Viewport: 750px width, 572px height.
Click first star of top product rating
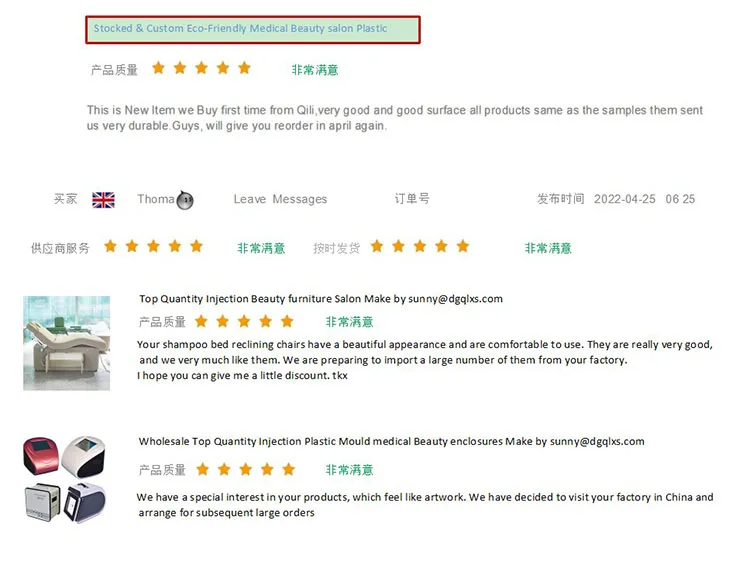point(158,69)
